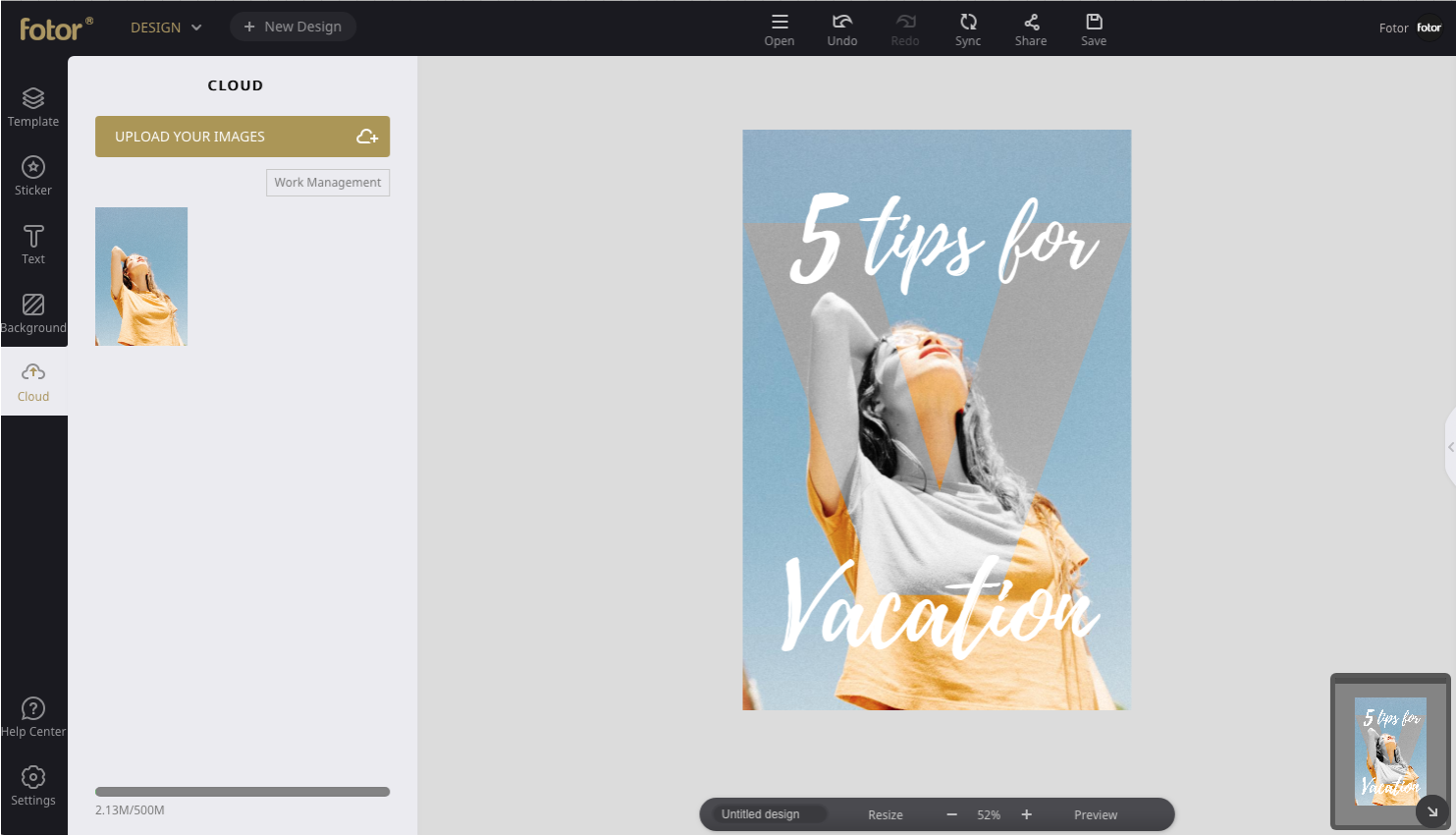The width and height of the screenshot is (1456, 836).
Task: Expand the right side panel arrow
Action: click(1450, 447)
